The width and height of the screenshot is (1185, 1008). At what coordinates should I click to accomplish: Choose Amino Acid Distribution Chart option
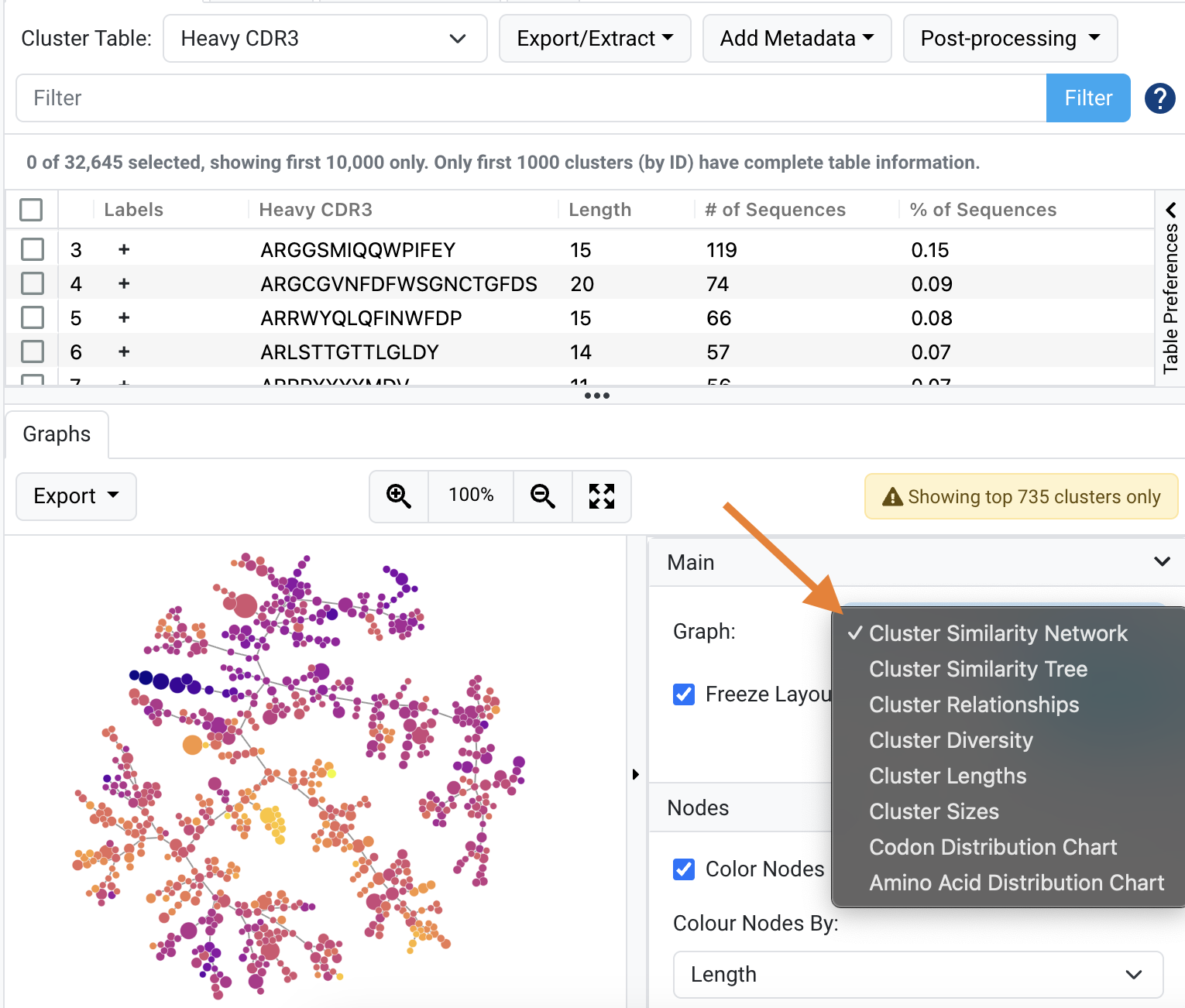[1016, 883]
